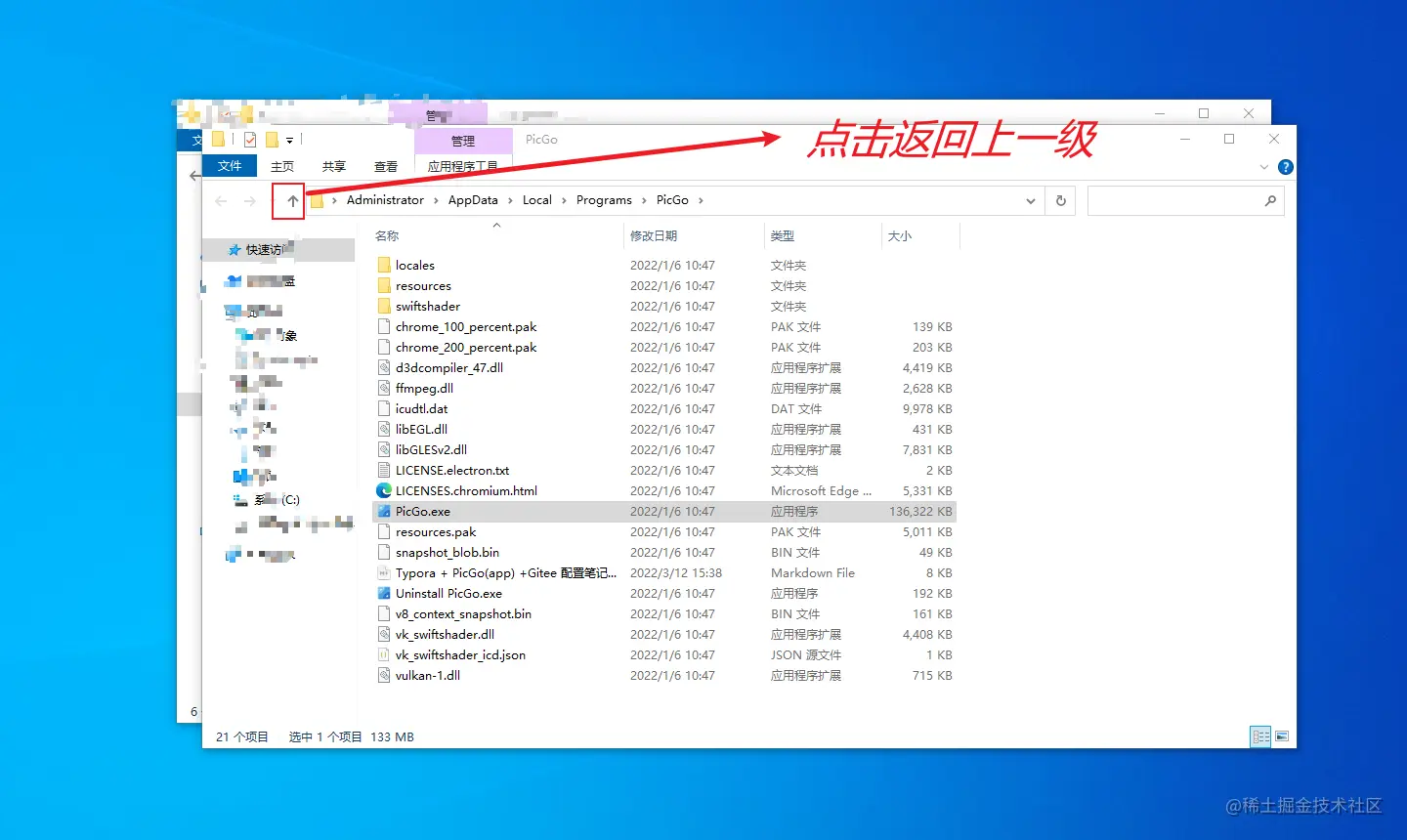Go to Administrator in the breadcrumb path

coord(385,200)
